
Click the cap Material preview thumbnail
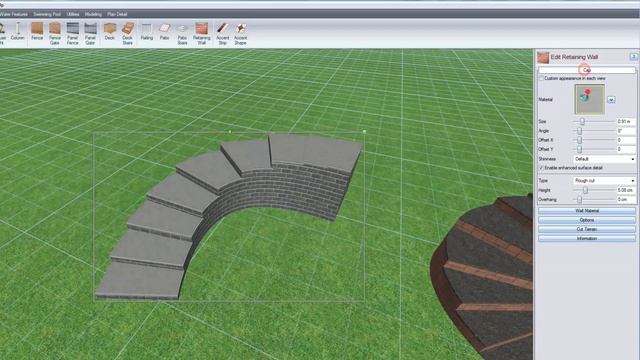point(589,99)
